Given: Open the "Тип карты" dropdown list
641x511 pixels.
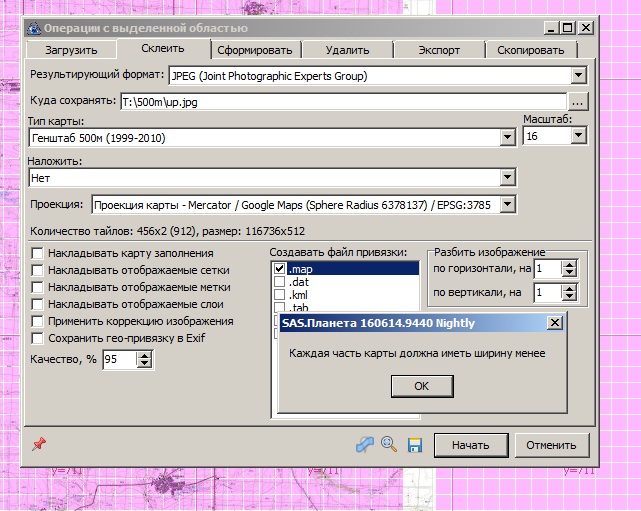Looking at the screenshot, I should (x=507, y=137).
